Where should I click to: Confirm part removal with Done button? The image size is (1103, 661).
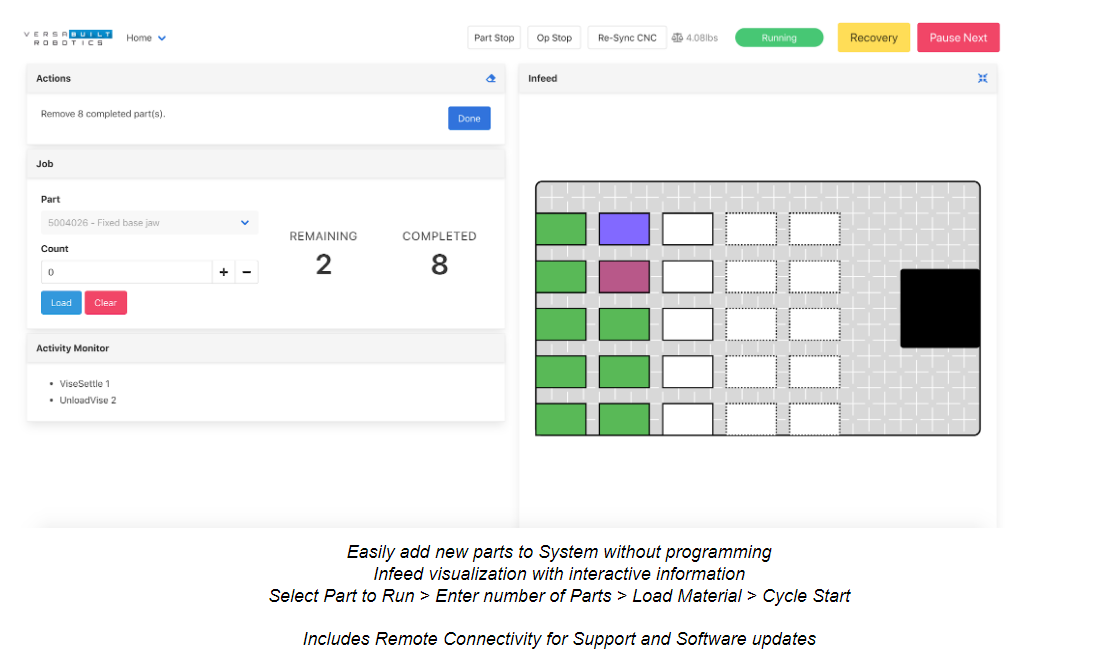469,118
